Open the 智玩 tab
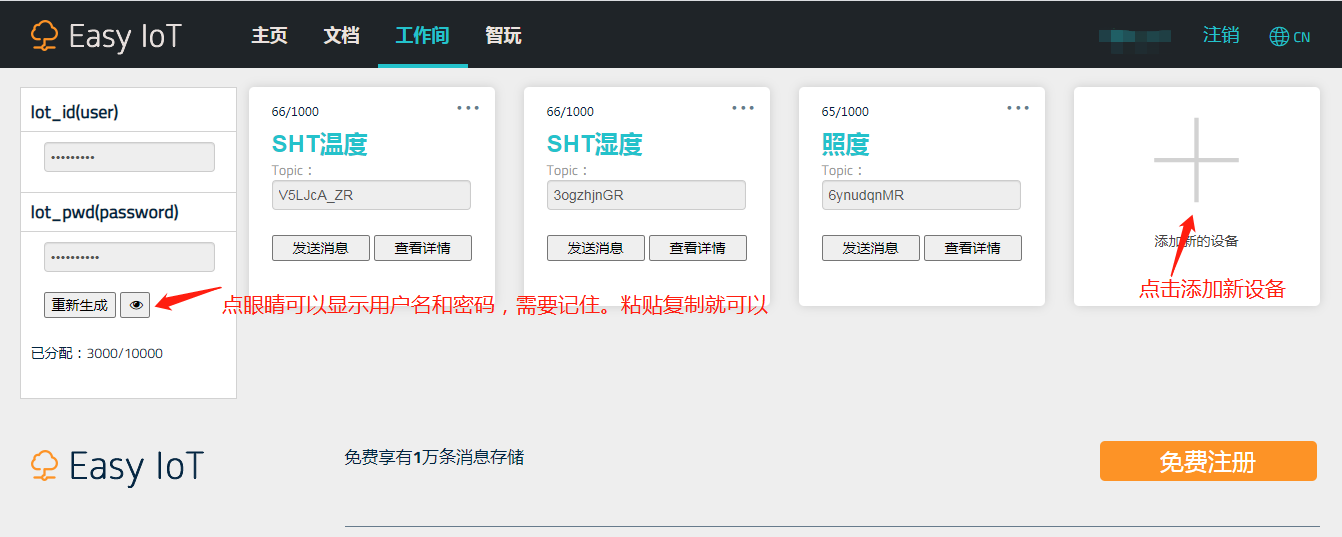 [x=503, y=36]
